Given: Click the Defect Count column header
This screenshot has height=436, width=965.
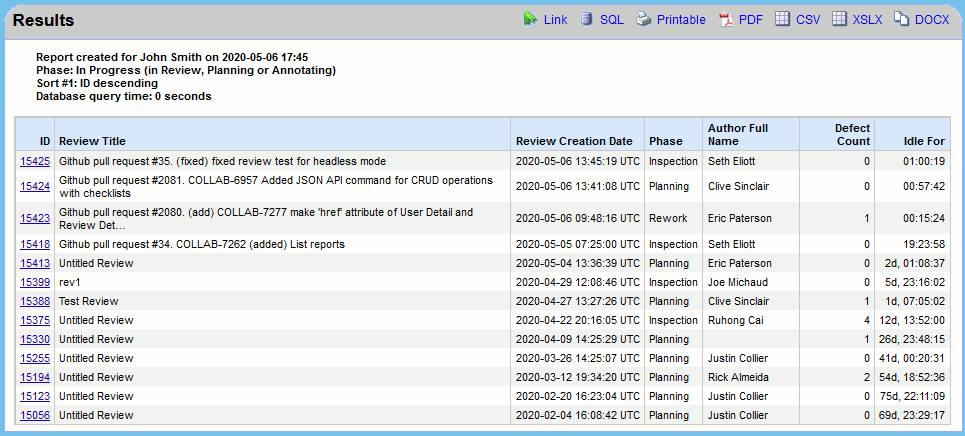Looking at the screenshot, I should click(852, 134).
